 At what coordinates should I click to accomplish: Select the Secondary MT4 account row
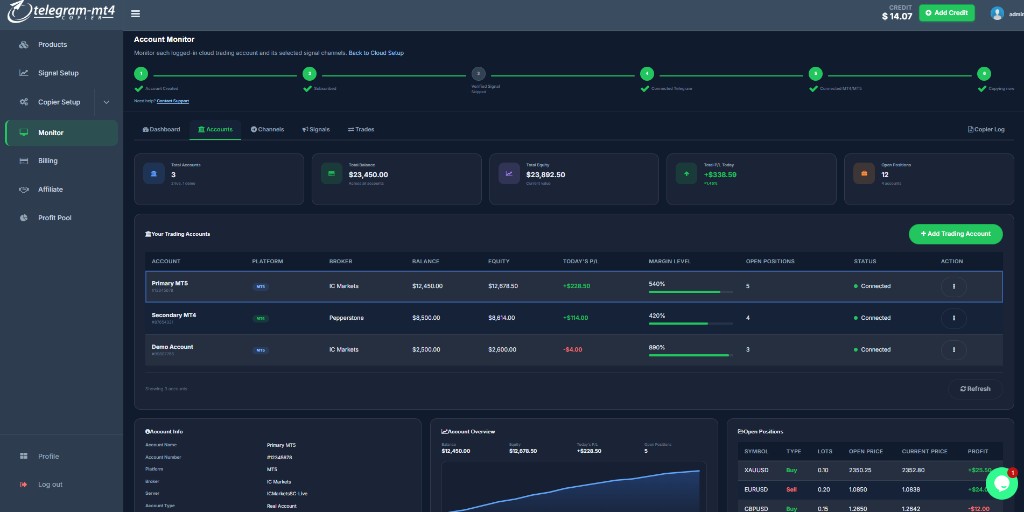(573, 318)
